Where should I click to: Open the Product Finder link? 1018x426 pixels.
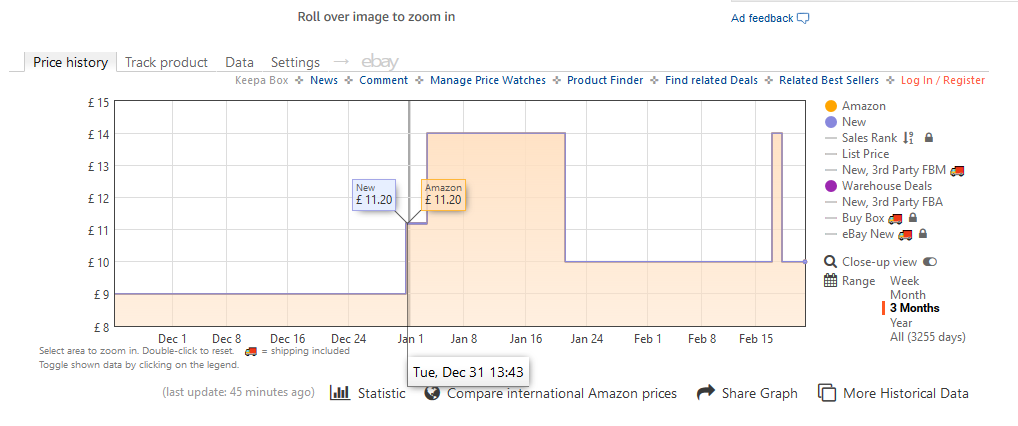(x=603, y=80)
